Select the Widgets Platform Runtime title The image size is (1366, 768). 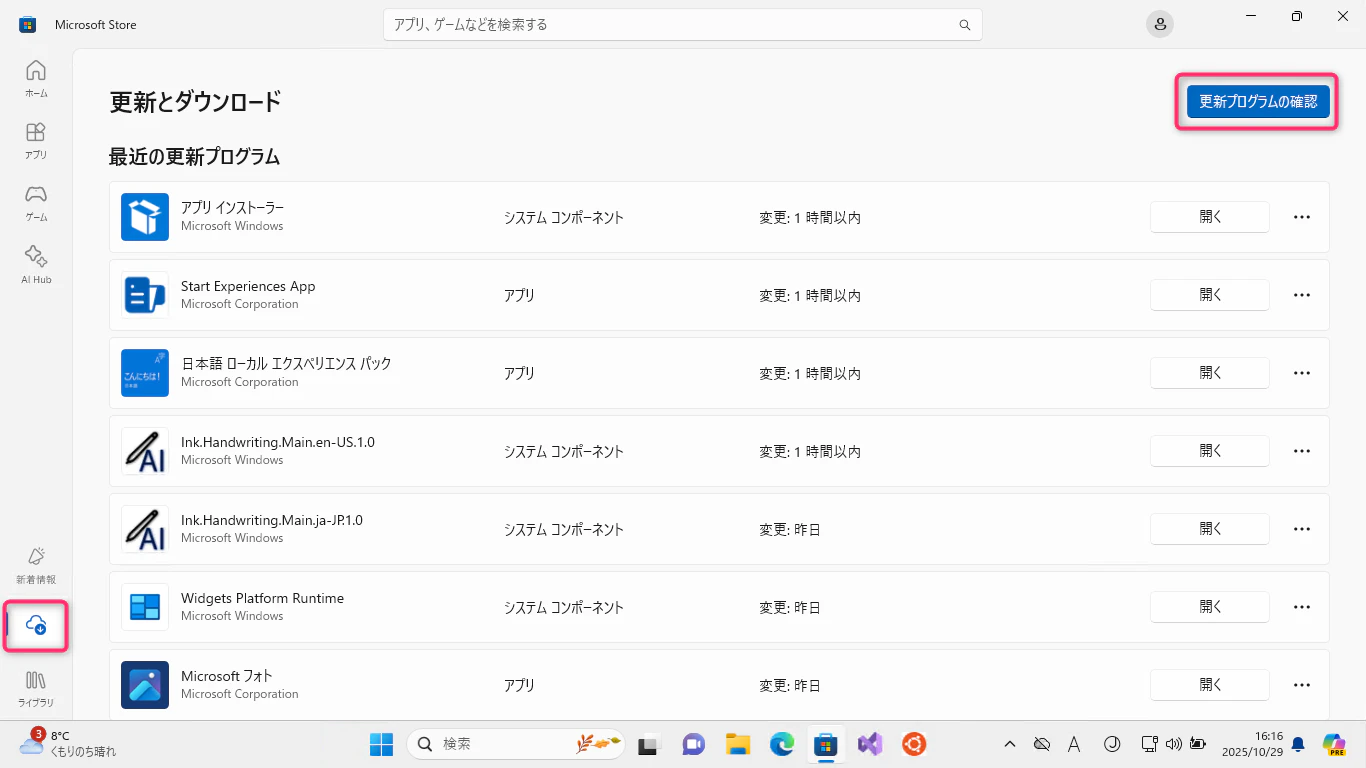pos(262,598)
